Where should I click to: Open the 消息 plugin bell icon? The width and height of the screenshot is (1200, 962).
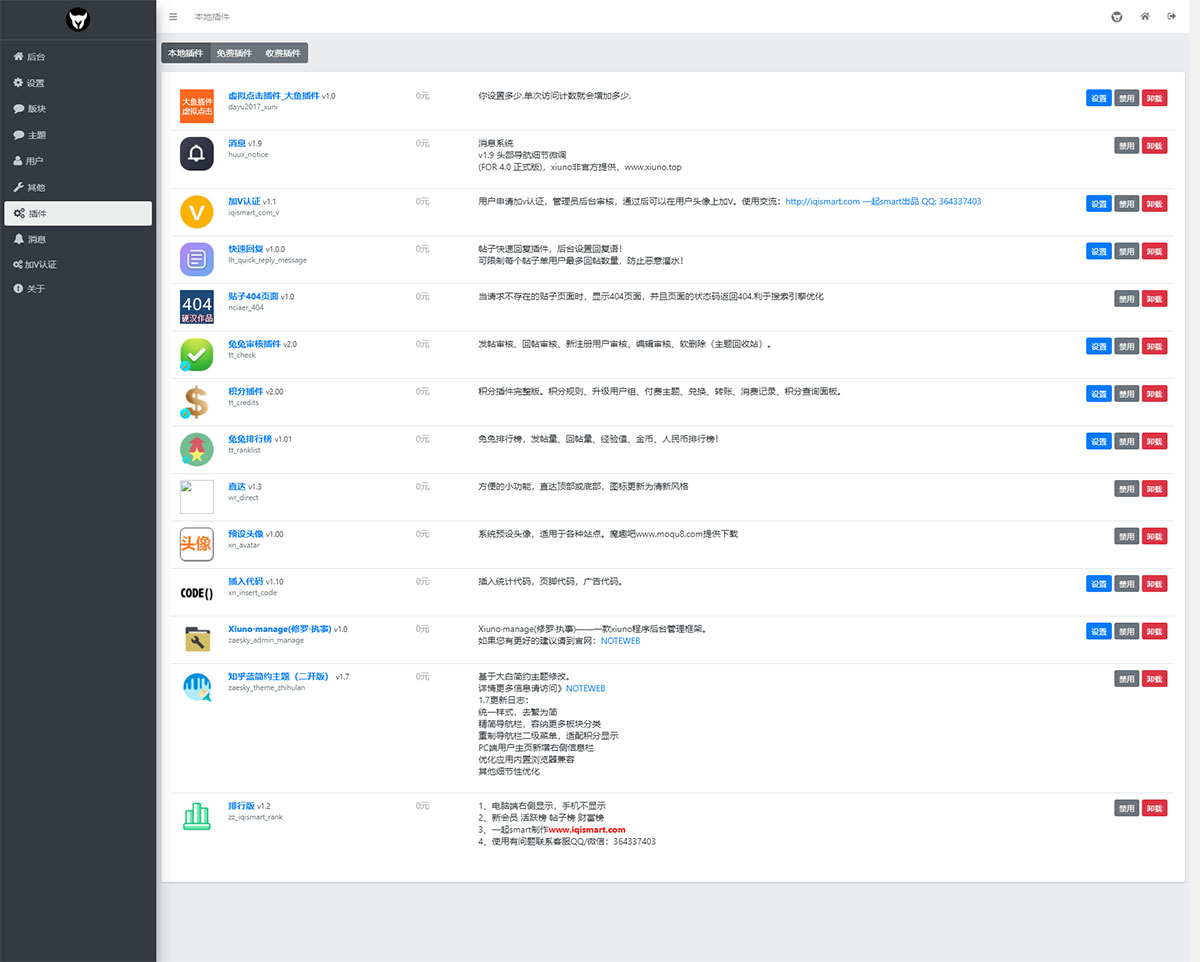click(x=196, y=154)
